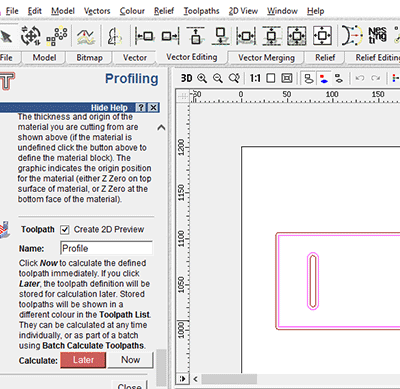400x389 pixels.
Task: Open the Vectors menu
Action: click(97, 11)
